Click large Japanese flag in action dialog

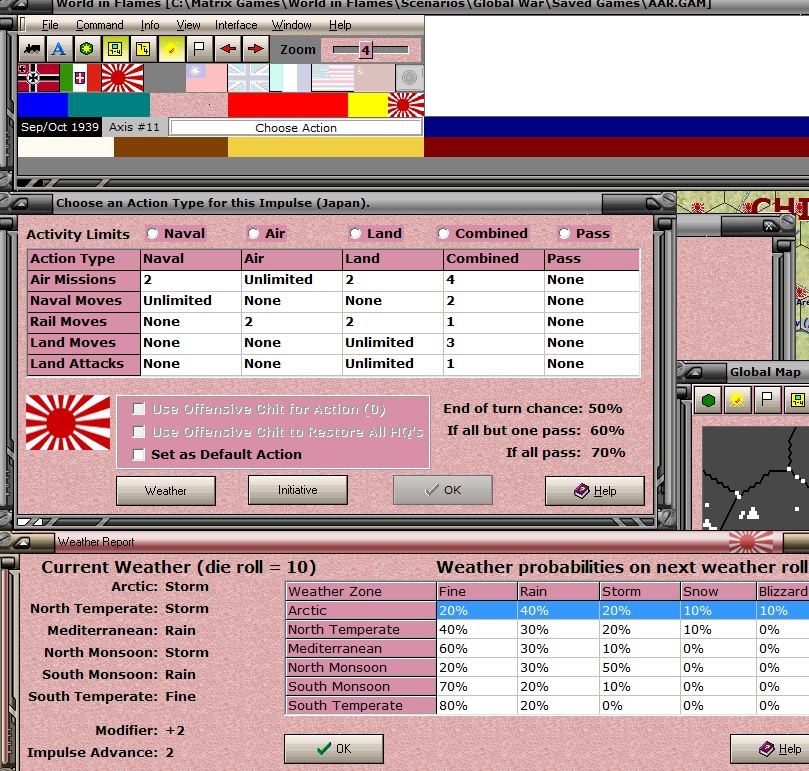pyautogui.click(x=68, y=423)
